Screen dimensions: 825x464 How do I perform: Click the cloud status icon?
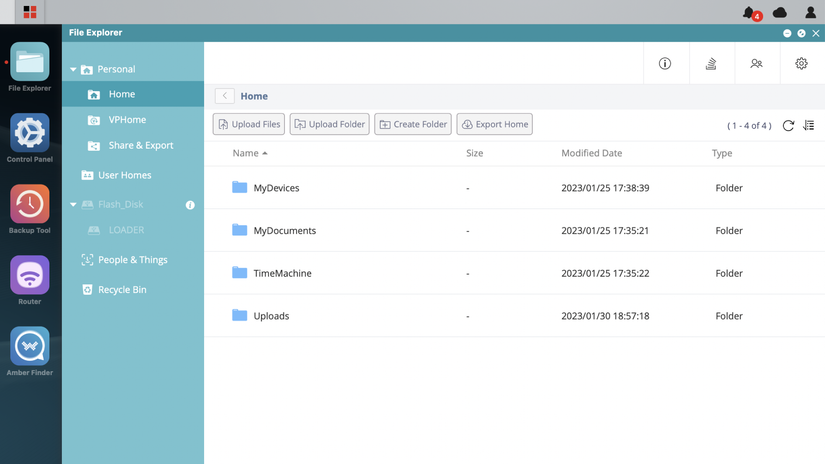click(x=780, y=12)
